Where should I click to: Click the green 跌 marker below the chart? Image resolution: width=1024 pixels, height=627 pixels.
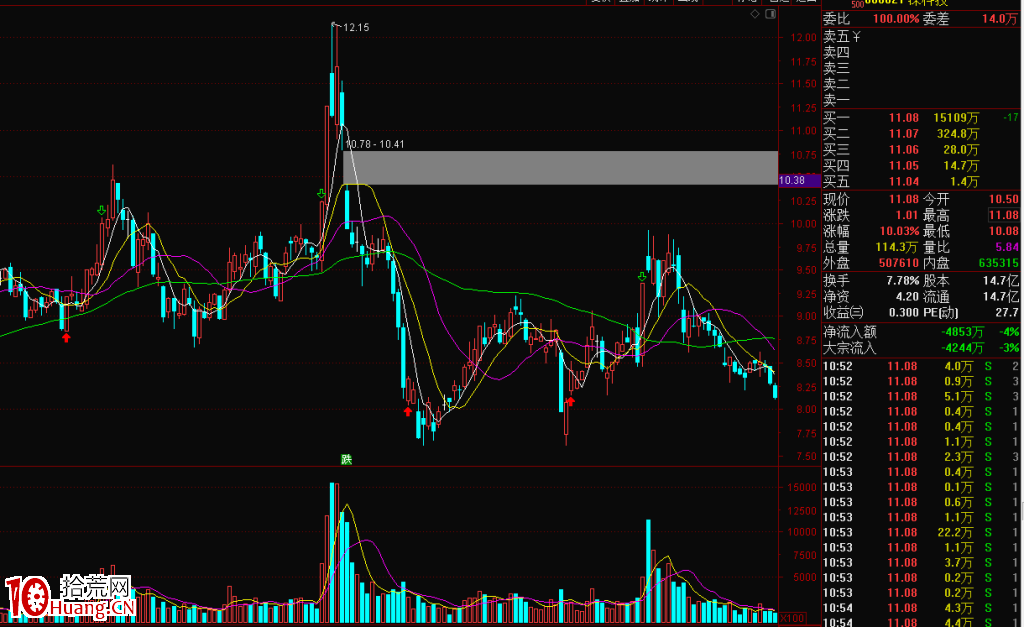346,459
